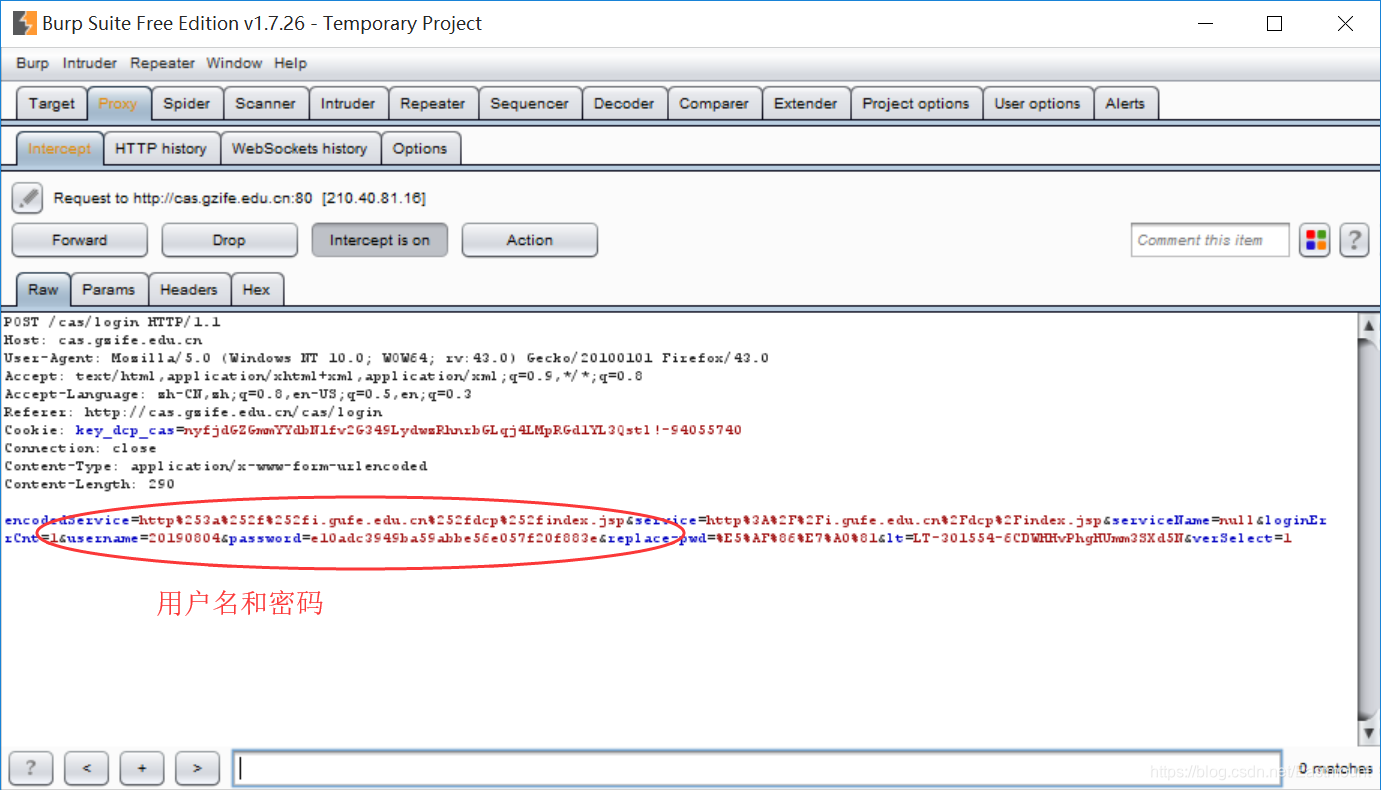
Task: Click the + search options button
Action: [142, 768]
